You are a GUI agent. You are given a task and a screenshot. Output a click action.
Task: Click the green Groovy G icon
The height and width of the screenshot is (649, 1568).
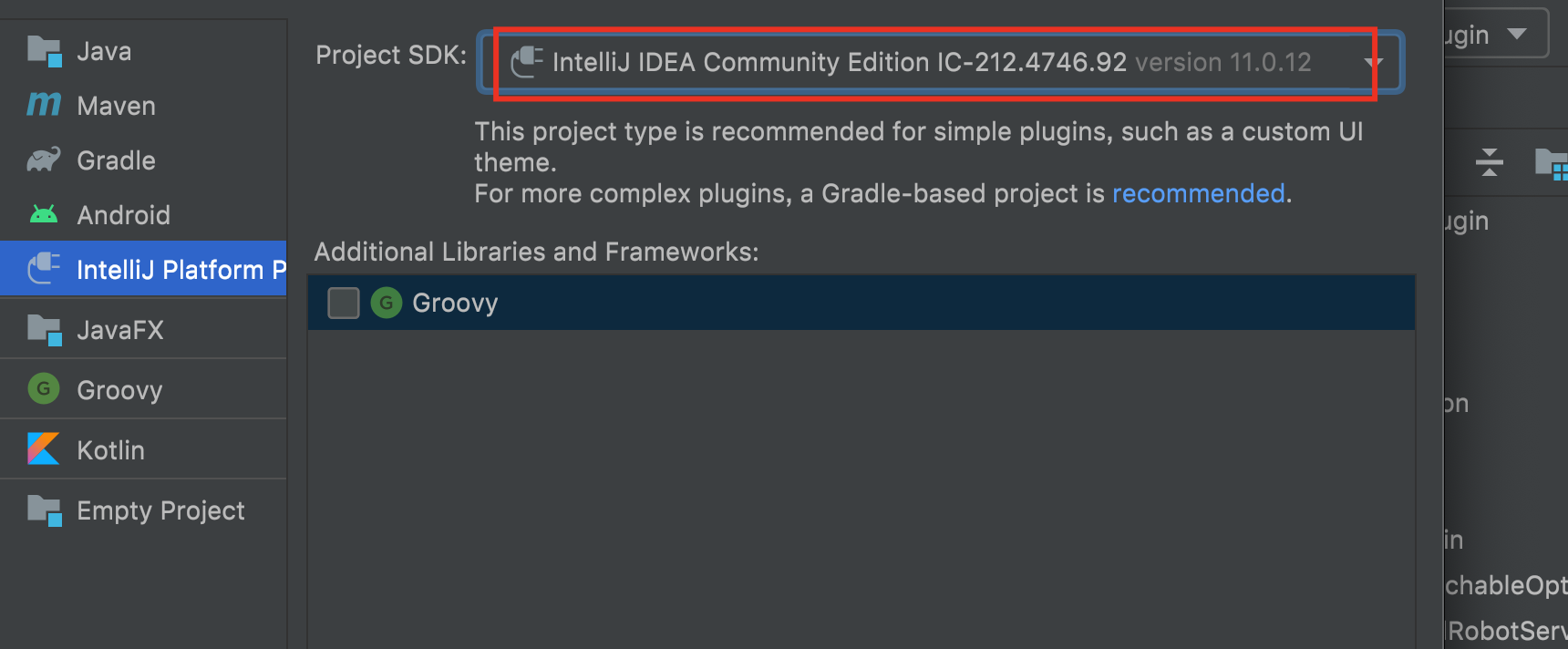click(42, 389)
